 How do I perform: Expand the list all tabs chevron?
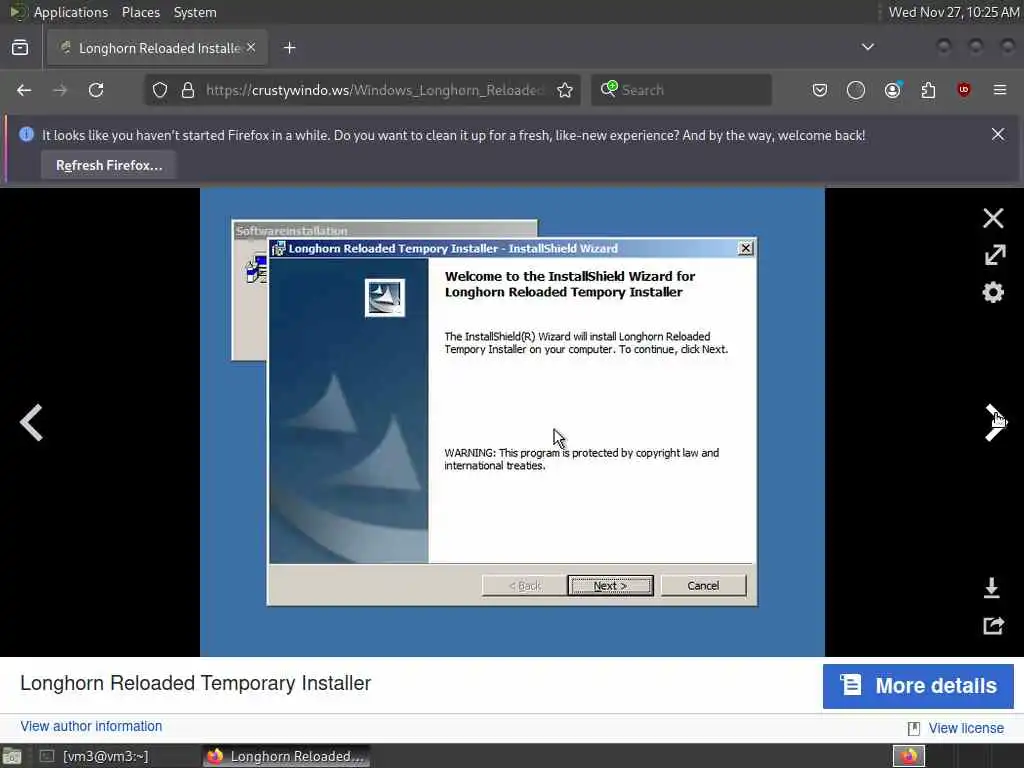tap(868, 47)
